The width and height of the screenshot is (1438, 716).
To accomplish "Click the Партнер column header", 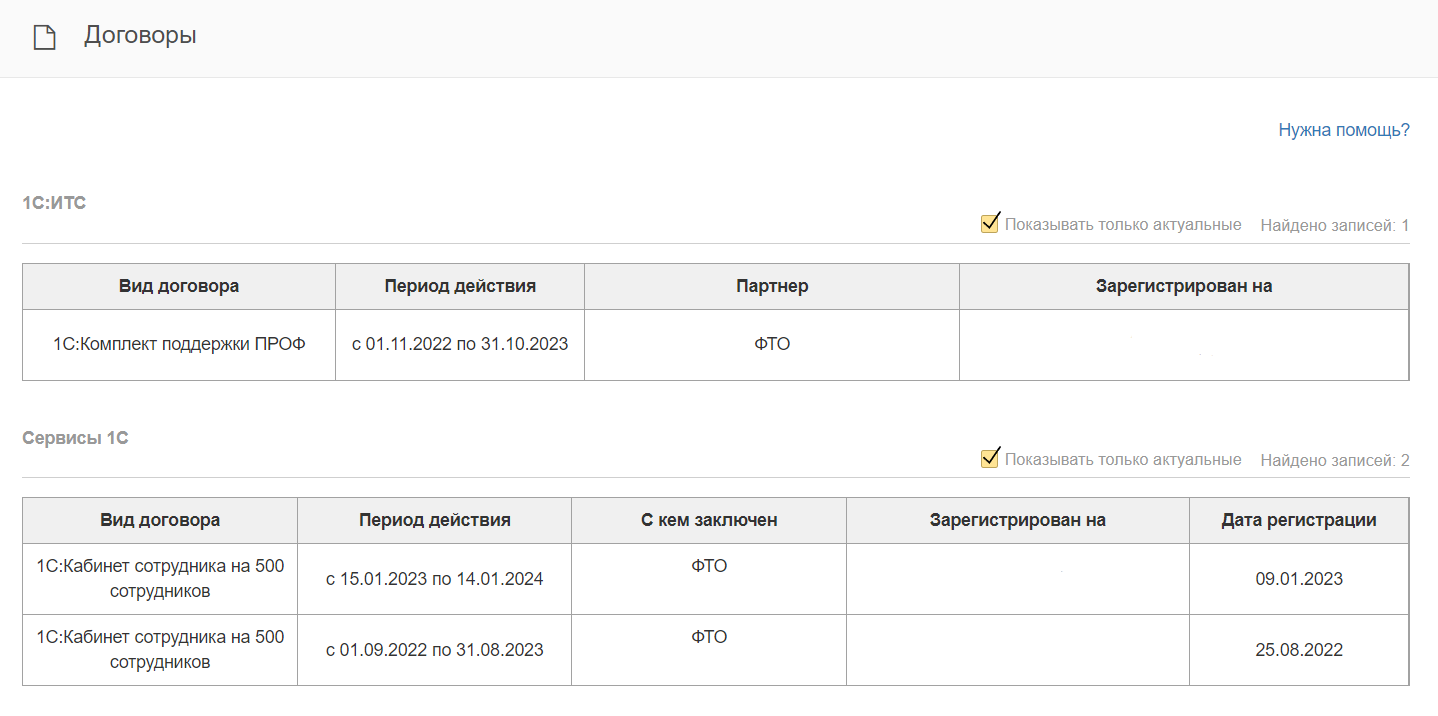I will (771, 286).
